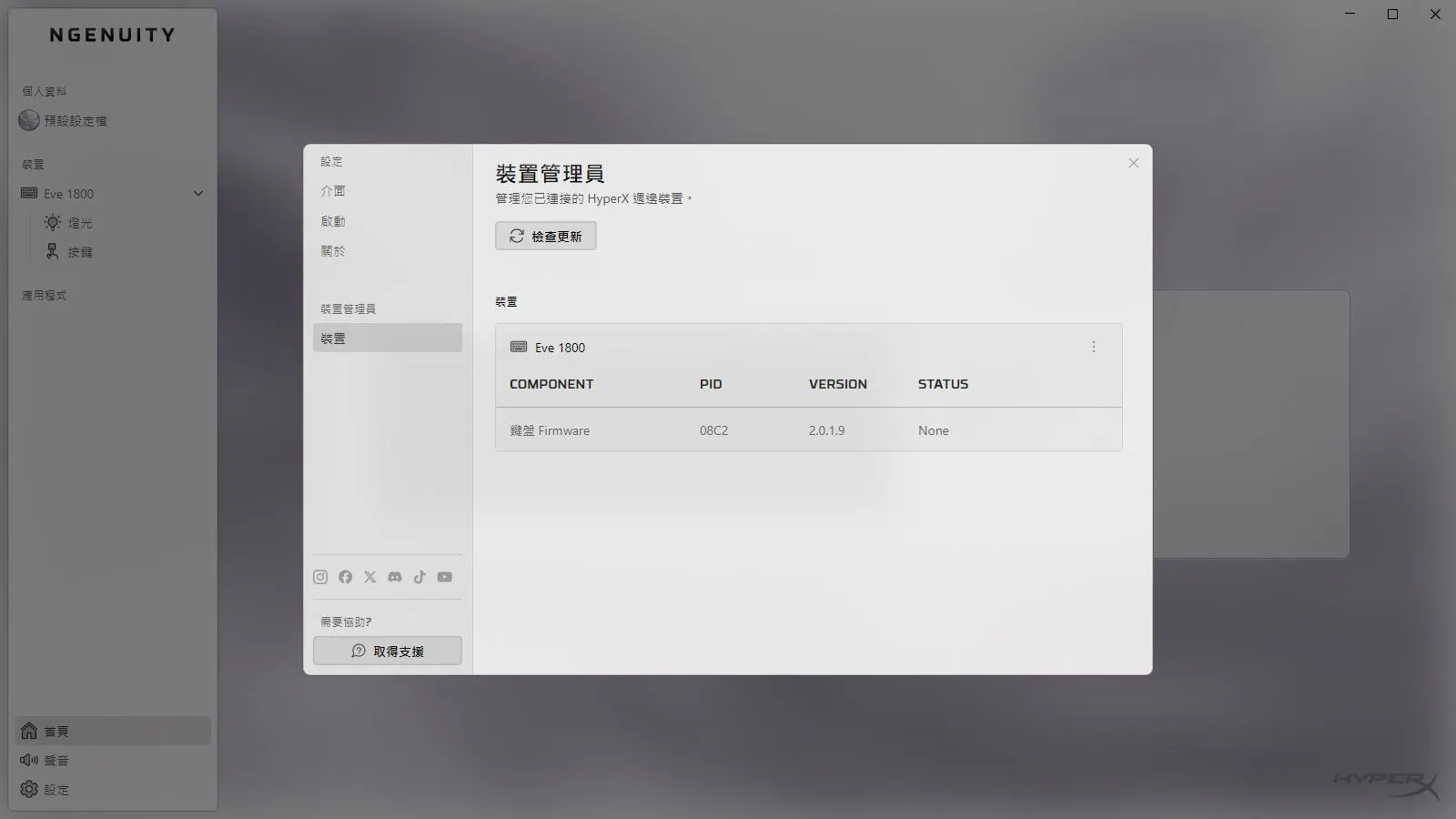Open X (Twitter) social link icon
Screen dimensions: 1456x819
pyautogui.click(x=369, y=577)
